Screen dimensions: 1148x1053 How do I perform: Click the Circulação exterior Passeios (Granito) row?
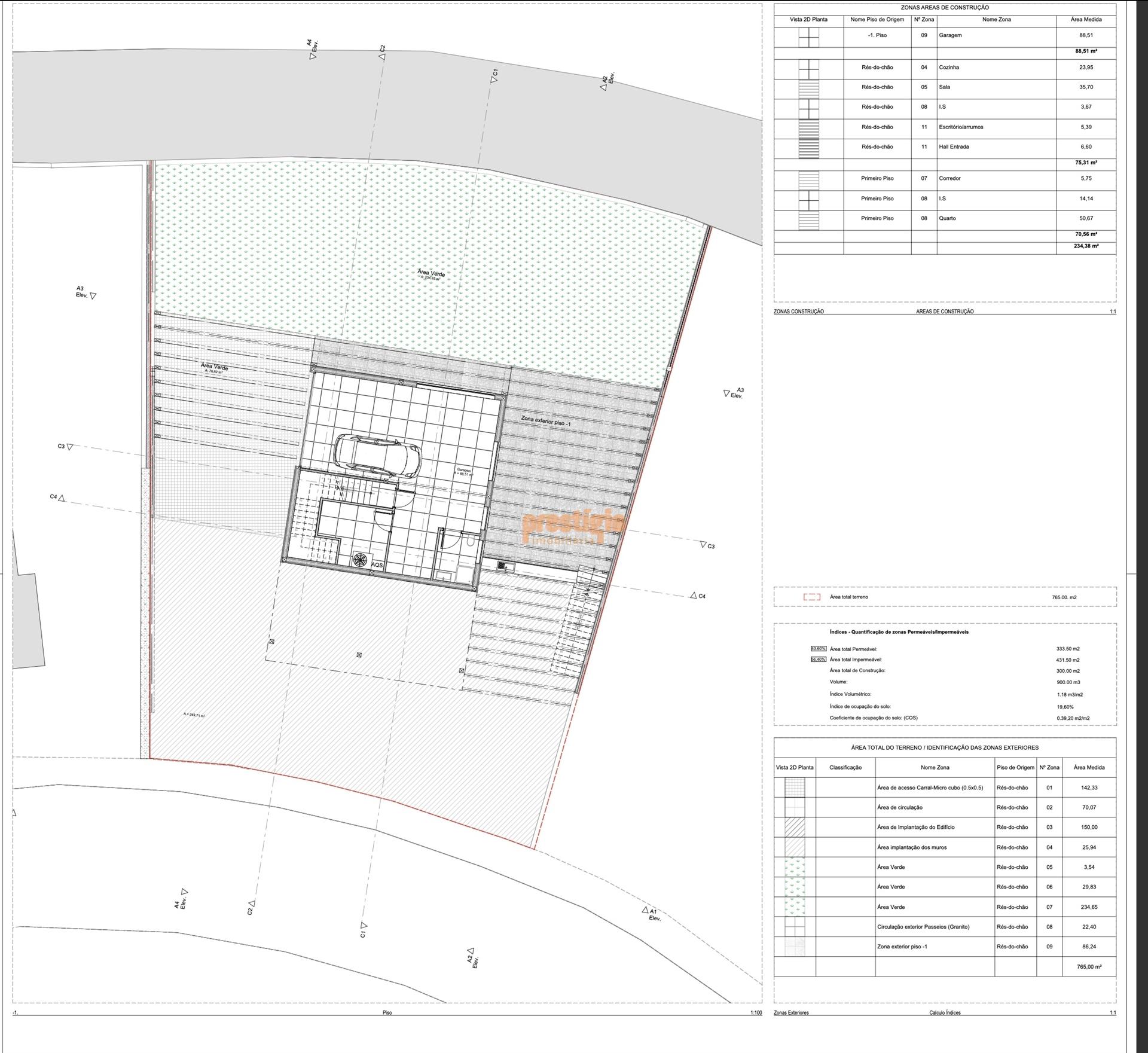923,926
